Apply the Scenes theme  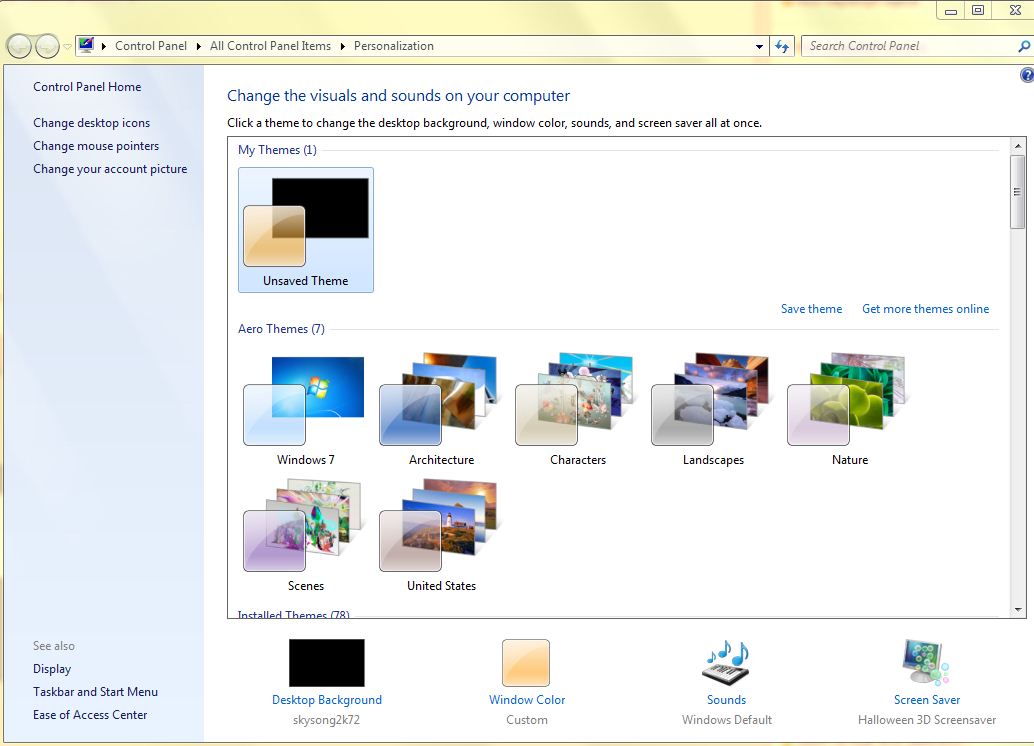[305, 536]
